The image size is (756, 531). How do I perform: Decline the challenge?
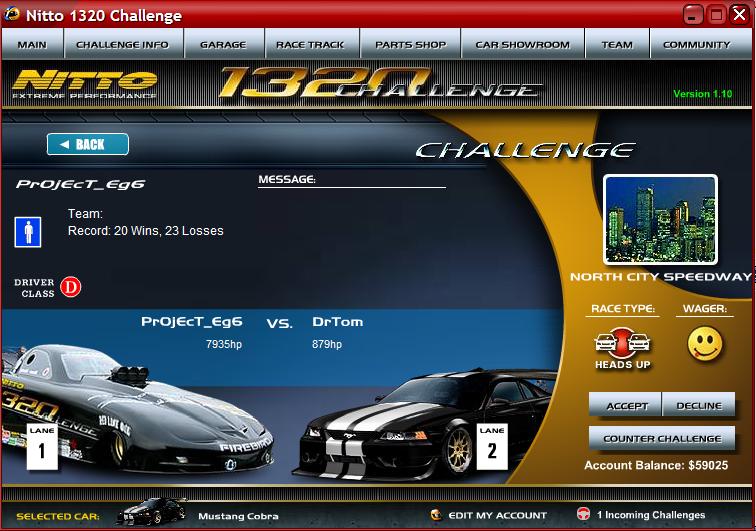pos(699,405)
